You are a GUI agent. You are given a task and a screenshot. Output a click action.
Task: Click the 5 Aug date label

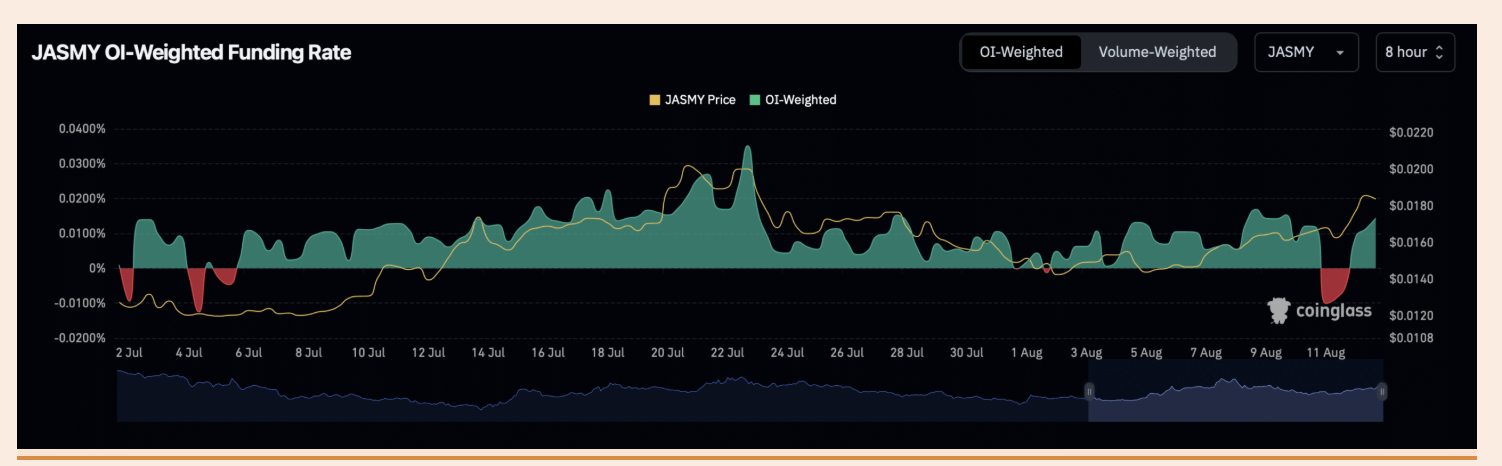pos(1146,353)
